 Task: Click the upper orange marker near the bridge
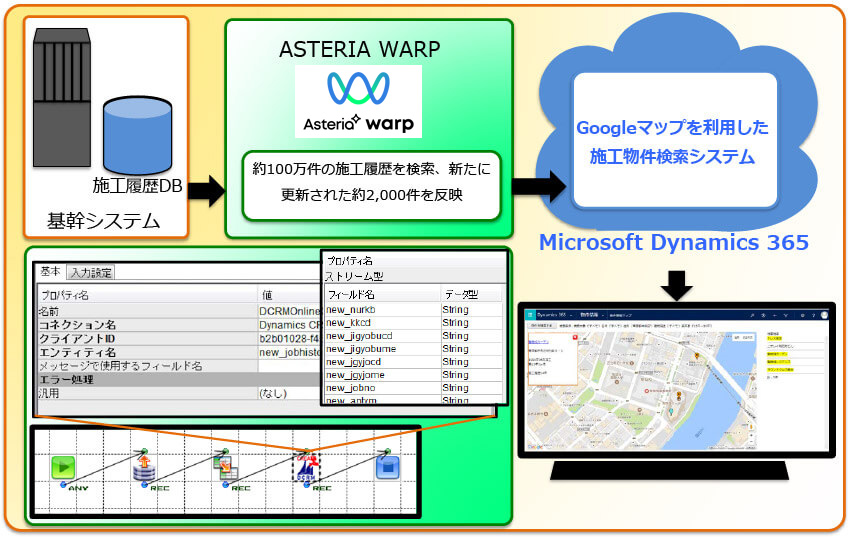pyautogui.click(x=697, y=355)
